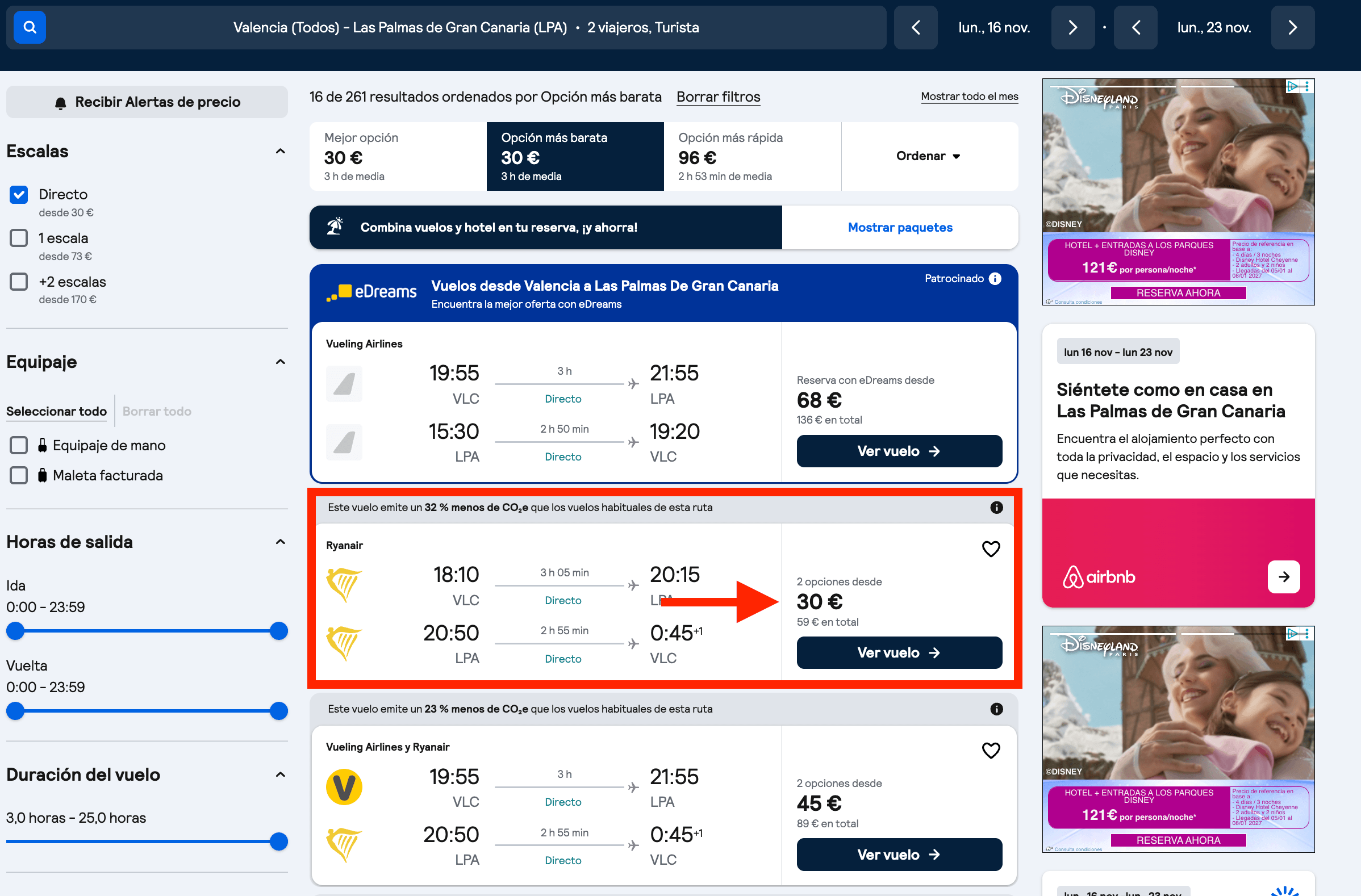Click Borrar todo under Equipaje

click(x=157, y=412)
